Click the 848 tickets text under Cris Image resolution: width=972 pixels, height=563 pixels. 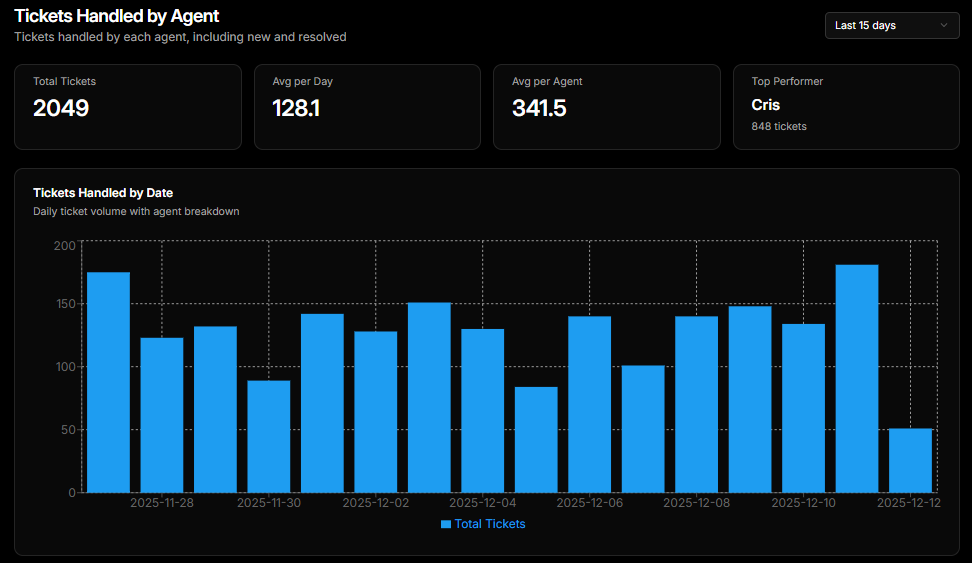pyautogui.click(x=779, y=127)
